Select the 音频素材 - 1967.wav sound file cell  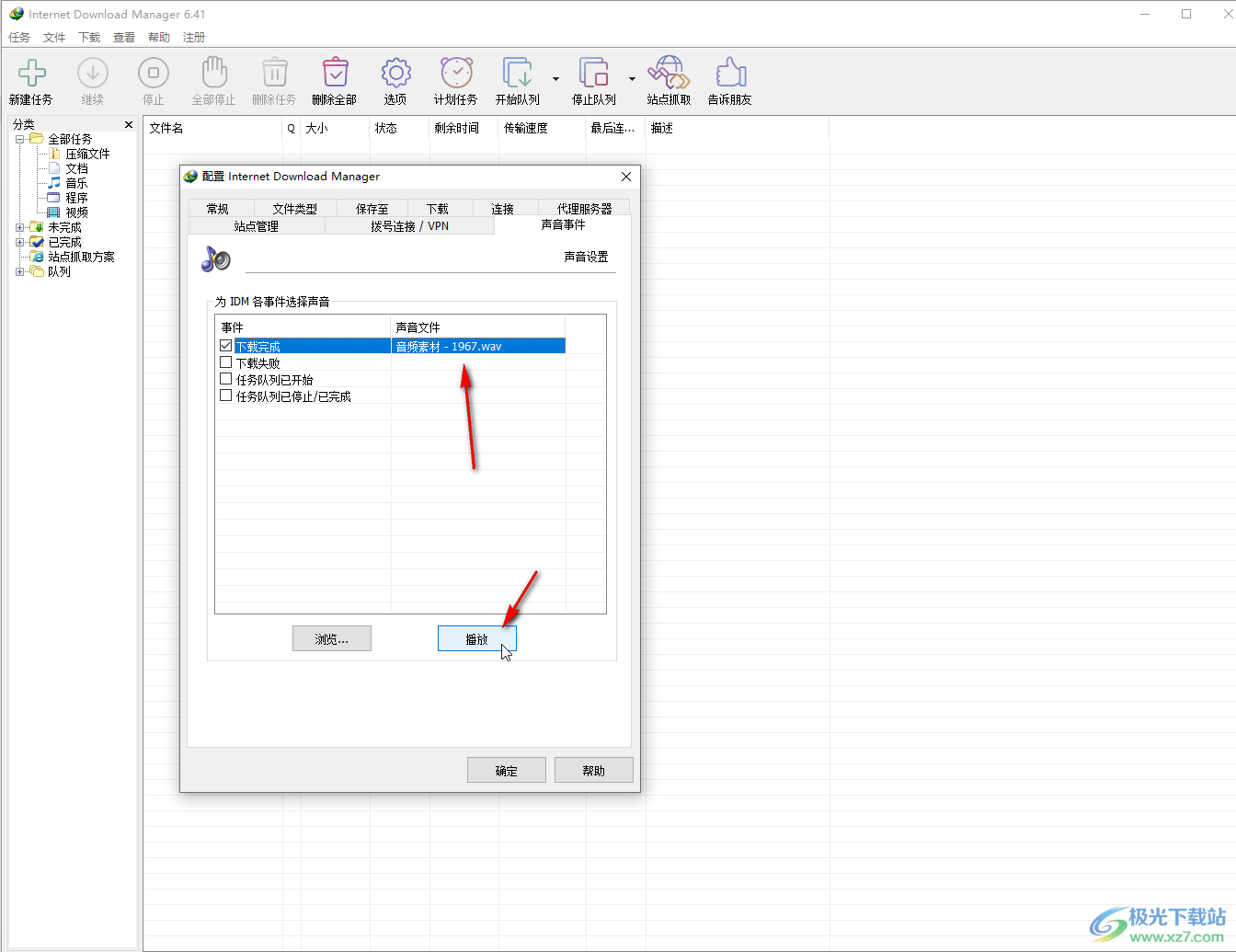point(478,346)
